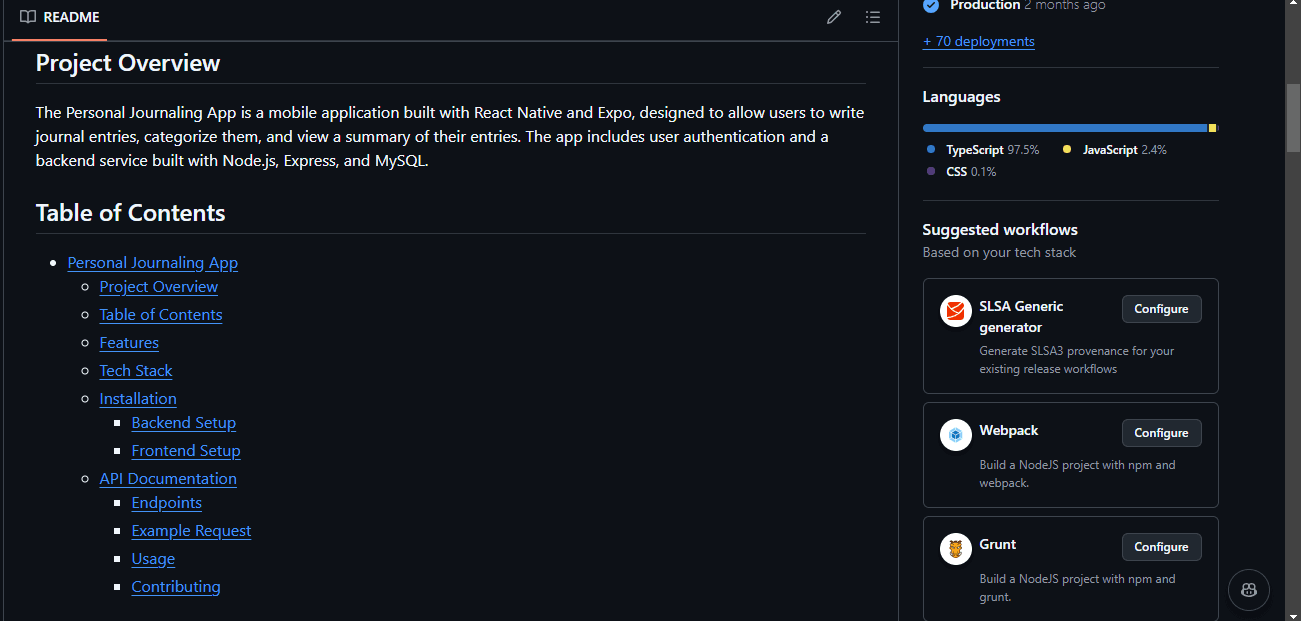This screenshot has width=1301, height=621.
Task: Click the Grunt workflow logo
Action: [x=956, y=549]
